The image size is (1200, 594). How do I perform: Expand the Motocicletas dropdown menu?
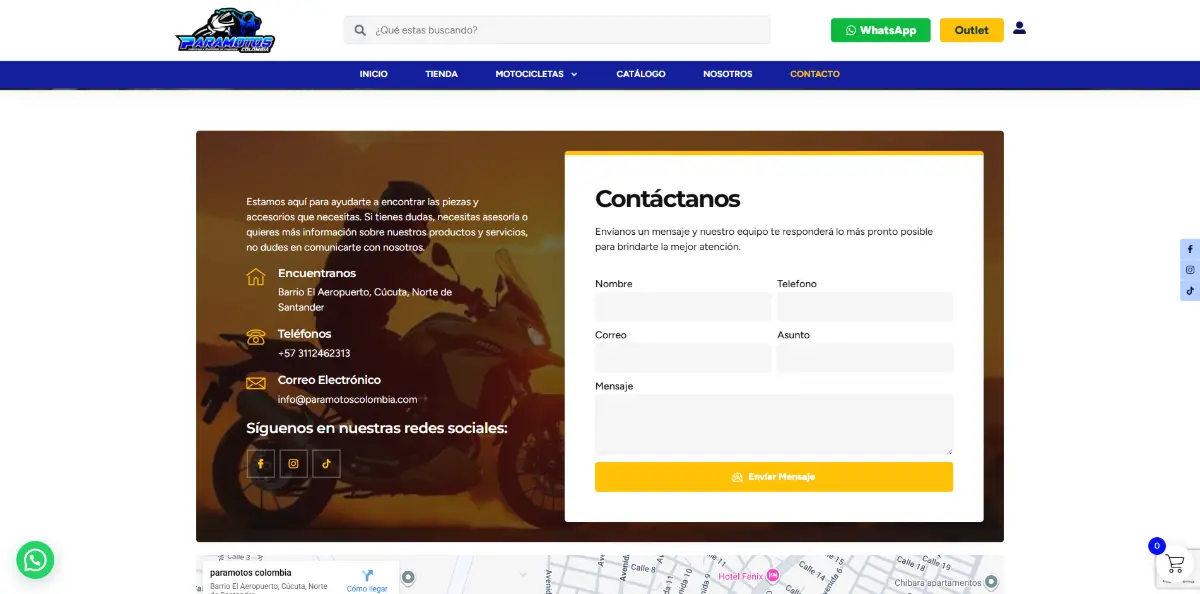[536, 74]
